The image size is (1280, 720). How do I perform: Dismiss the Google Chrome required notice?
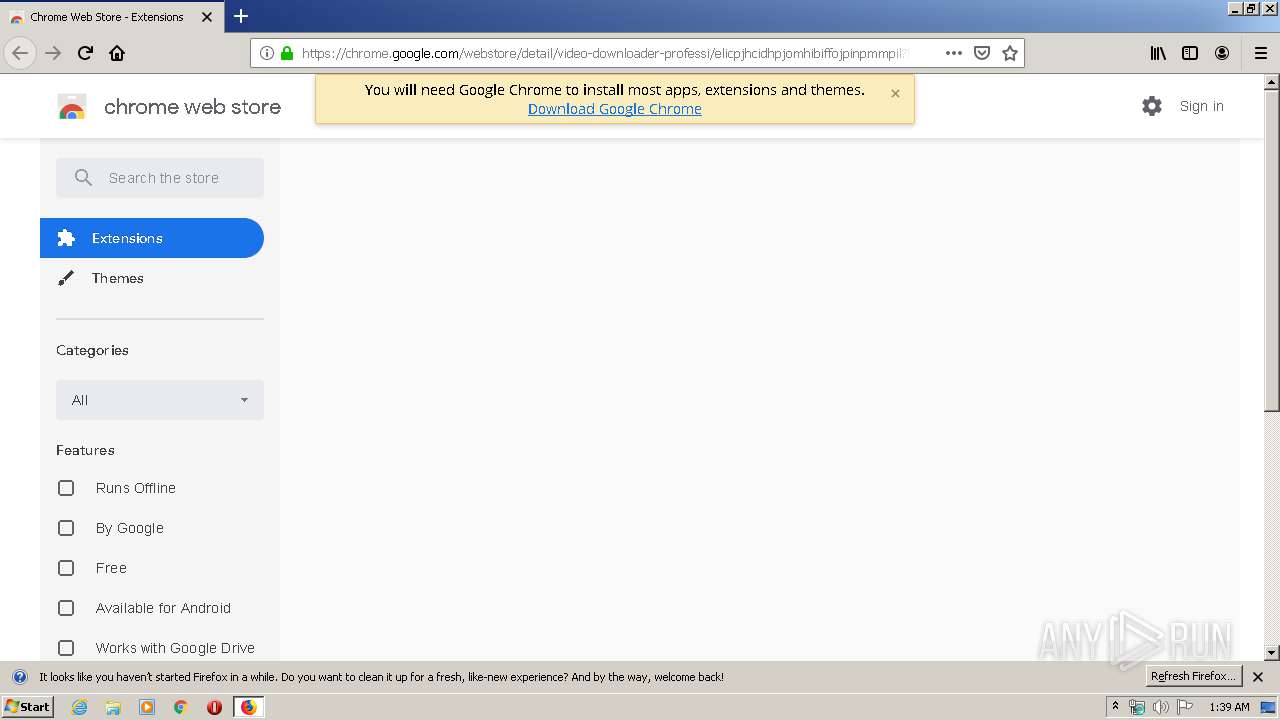pyautogui.click(x=895, y=93)
